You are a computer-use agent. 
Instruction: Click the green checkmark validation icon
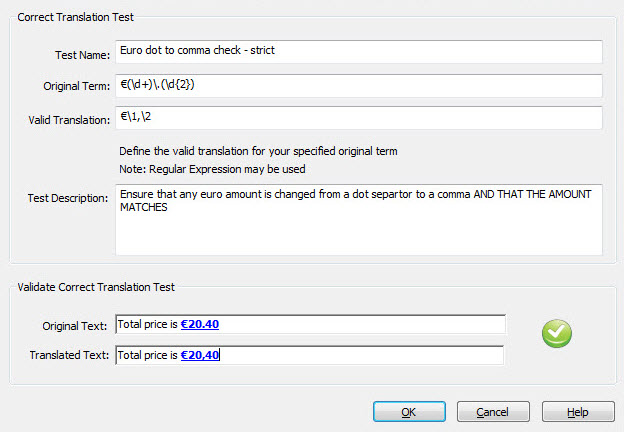coord(557,334)
